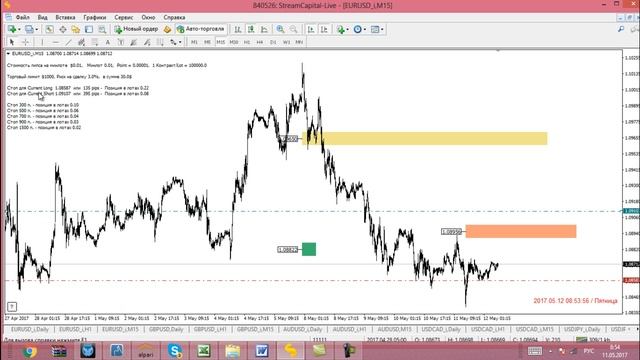Launch MetaEditor from the toolbar
640x360 pixels.
pyautogui.click(x=167, y=29)
